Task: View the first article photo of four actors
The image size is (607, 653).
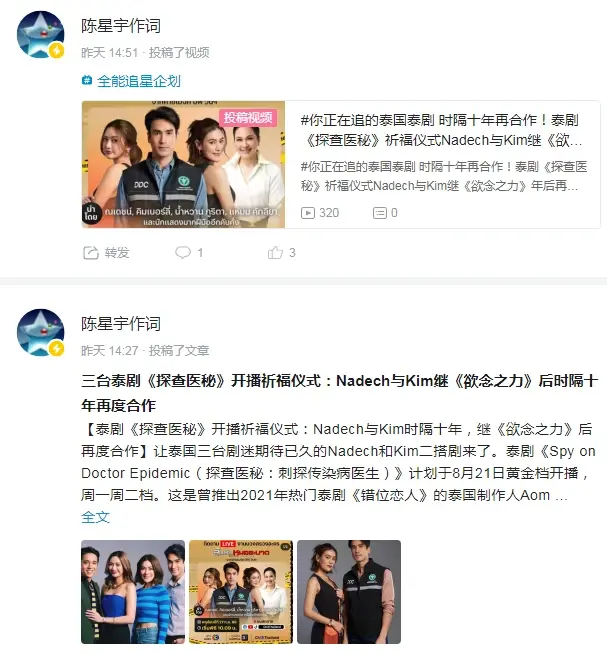Action: coord(133,592)
